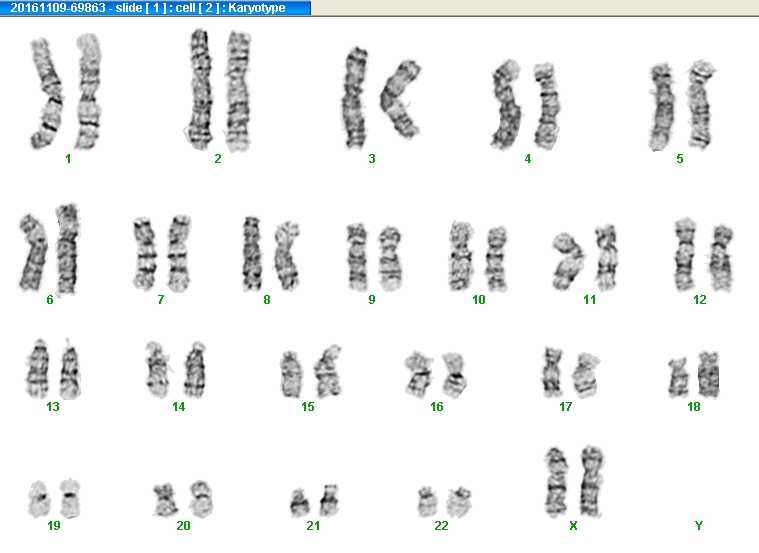Select the left chromosome 15
Screen dimensions: 759x553
pyautogui.click(x=291, y=374)
